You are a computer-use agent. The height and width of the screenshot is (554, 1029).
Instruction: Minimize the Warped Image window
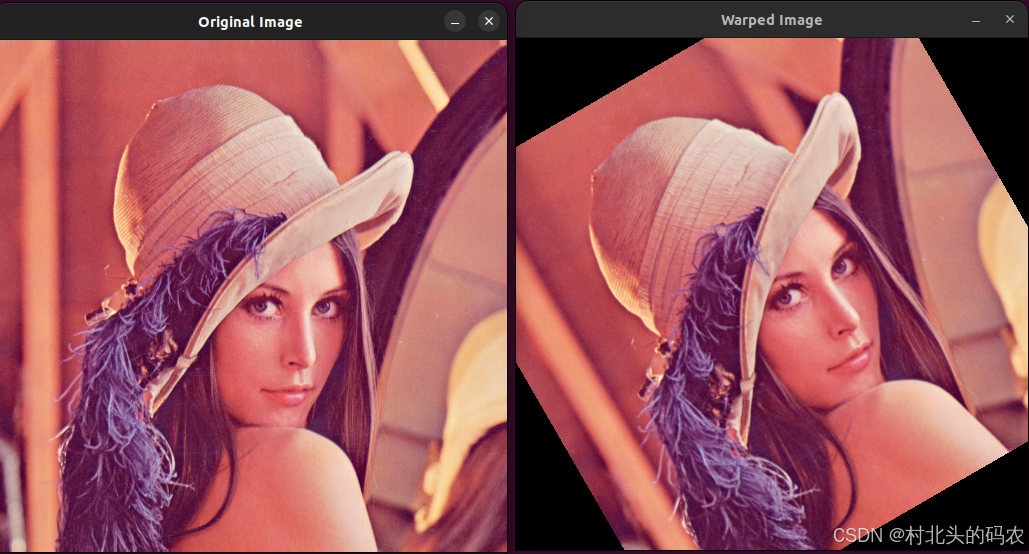(976, 20)
